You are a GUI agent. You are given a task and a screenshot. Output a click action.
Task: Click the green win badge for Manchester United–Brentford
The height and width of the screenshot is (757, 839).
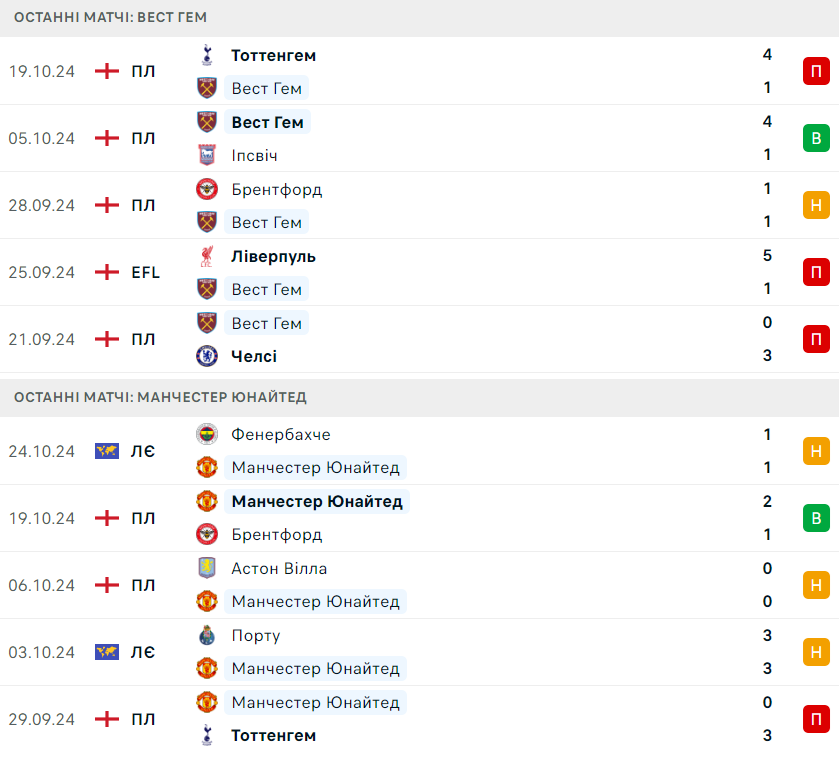tap(816, 518)
